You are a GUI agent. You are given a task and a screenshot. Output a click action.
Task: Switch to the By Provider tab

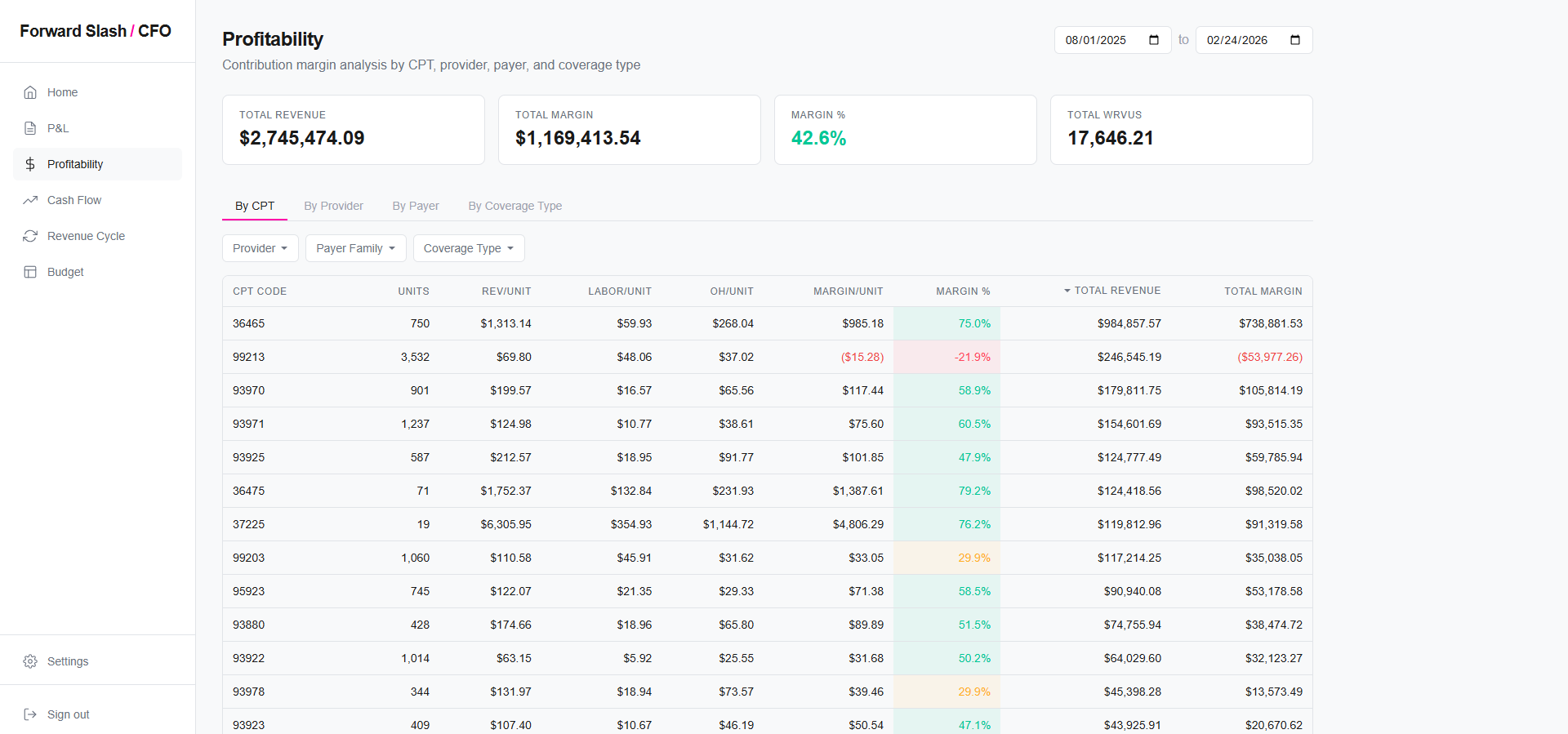(333, 206)
